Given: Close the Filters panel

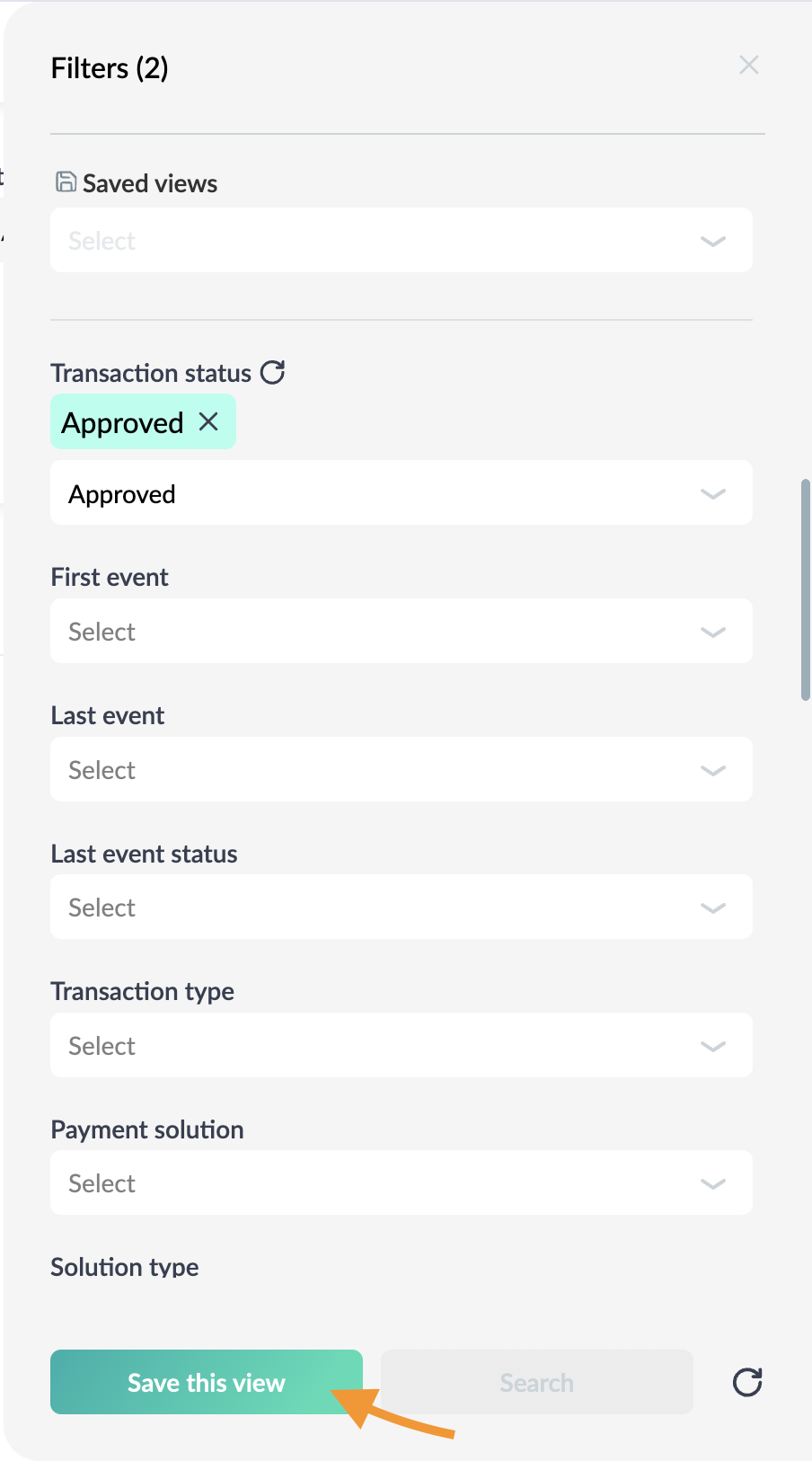Looking at the screenshot, I should [749, 65].
